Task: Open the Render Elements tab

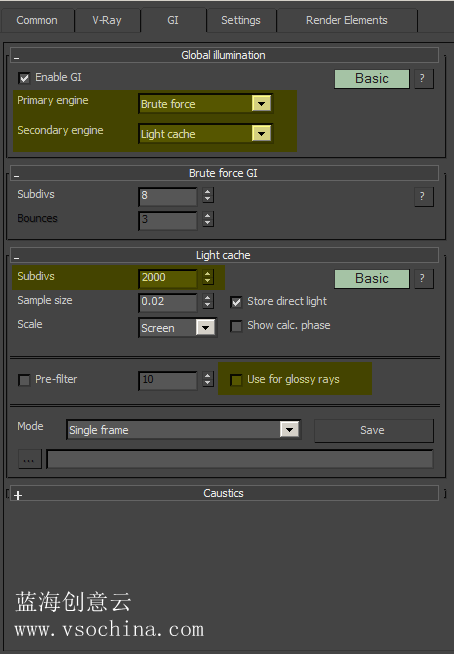Action: (346, 20)
